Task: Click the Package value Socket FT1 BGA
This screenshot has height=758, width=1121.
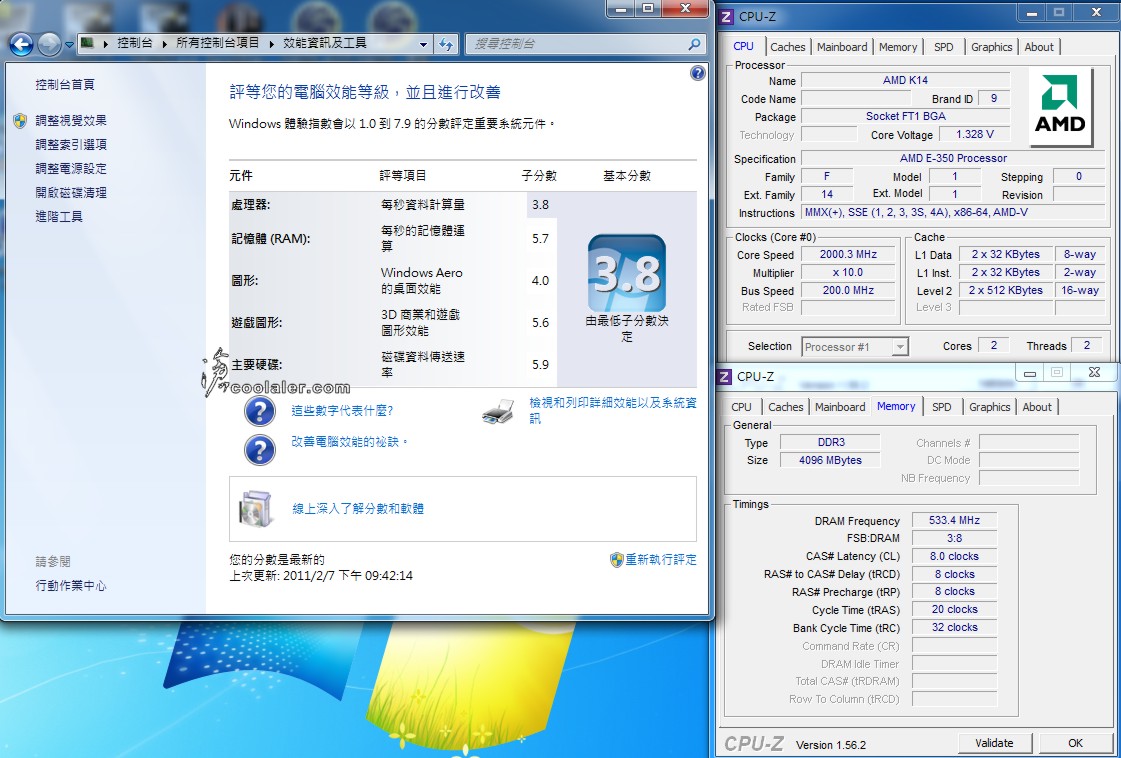Action: [x=905, y=116]
